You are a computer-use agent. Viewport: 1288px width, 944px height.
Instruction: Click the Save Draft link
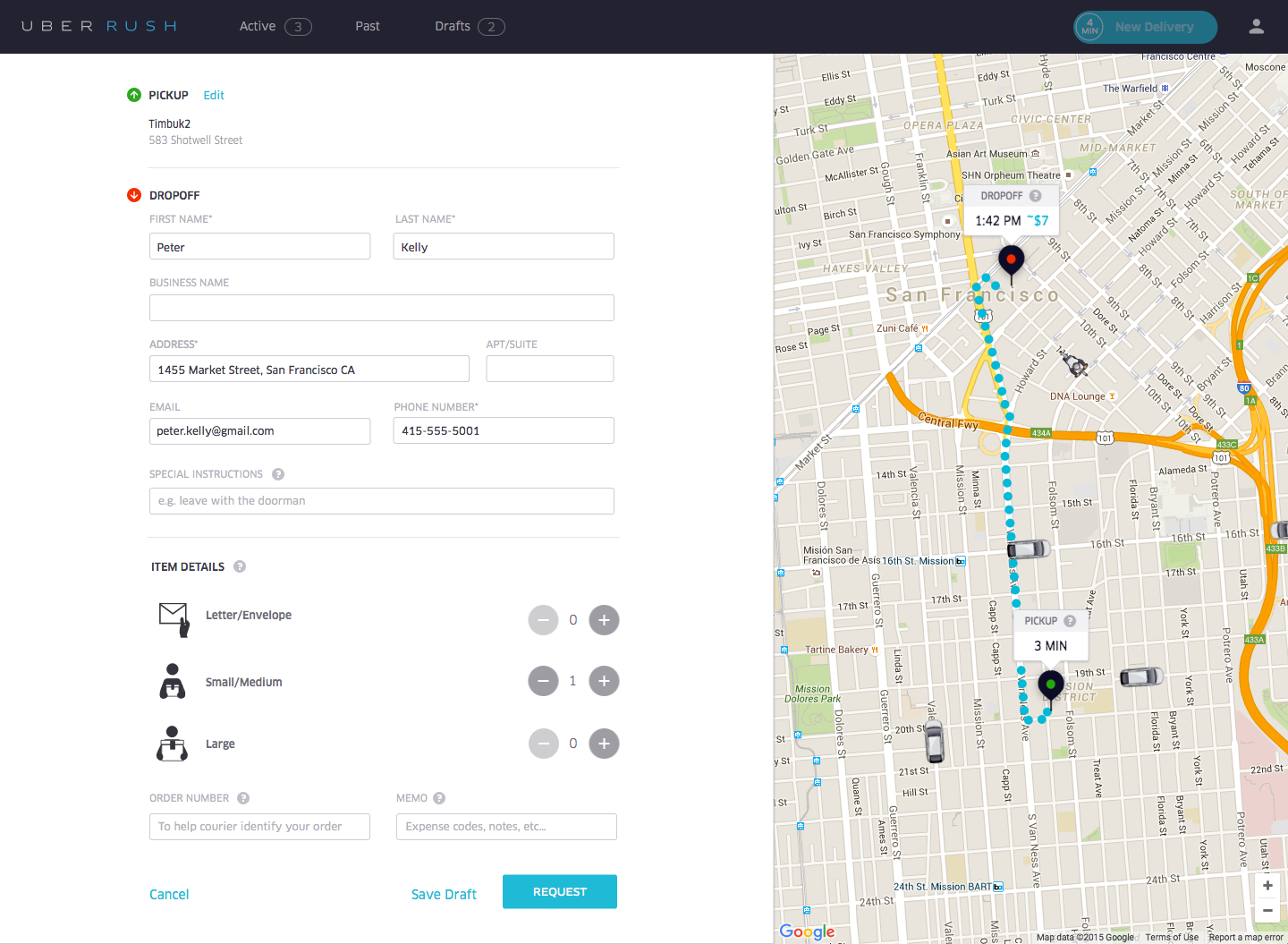[x=444, y=895]
